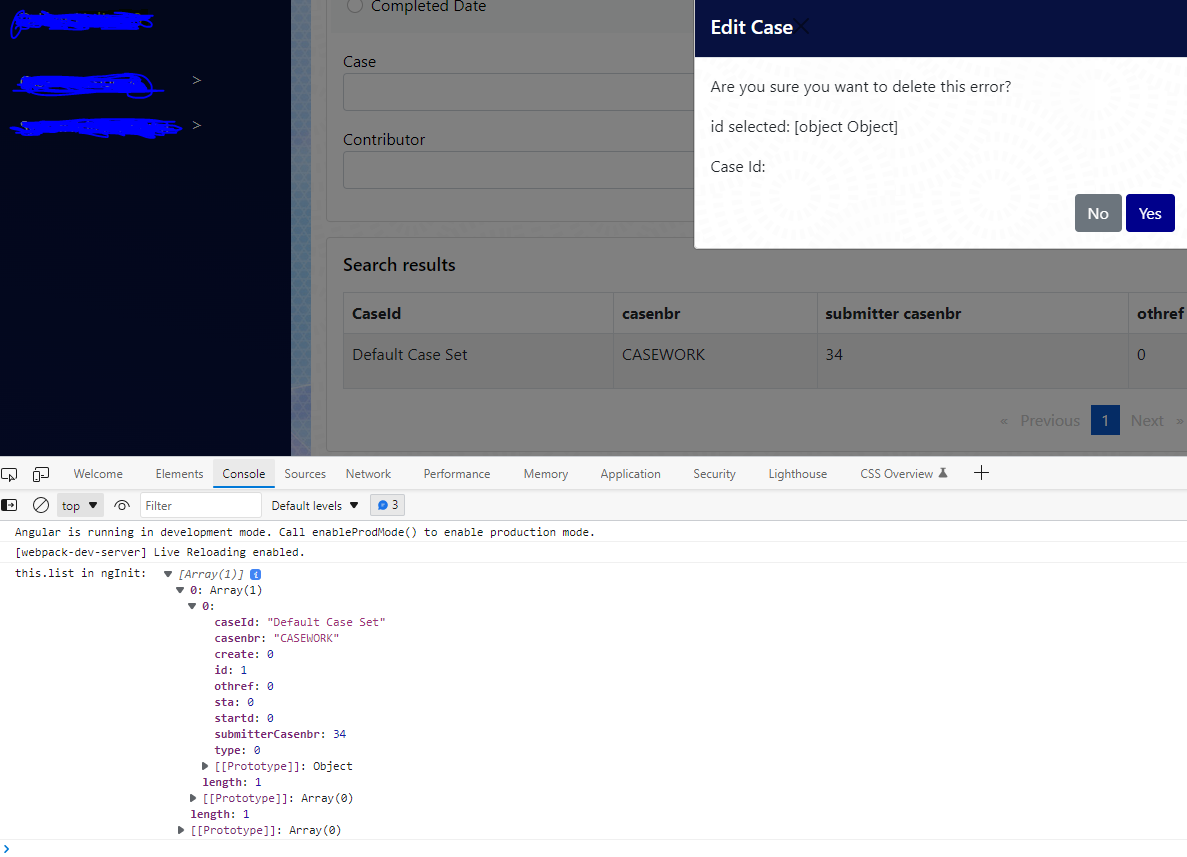Click the caseId: "Default Case Set" property
1187x857 pixels.
tap(300, 622)
